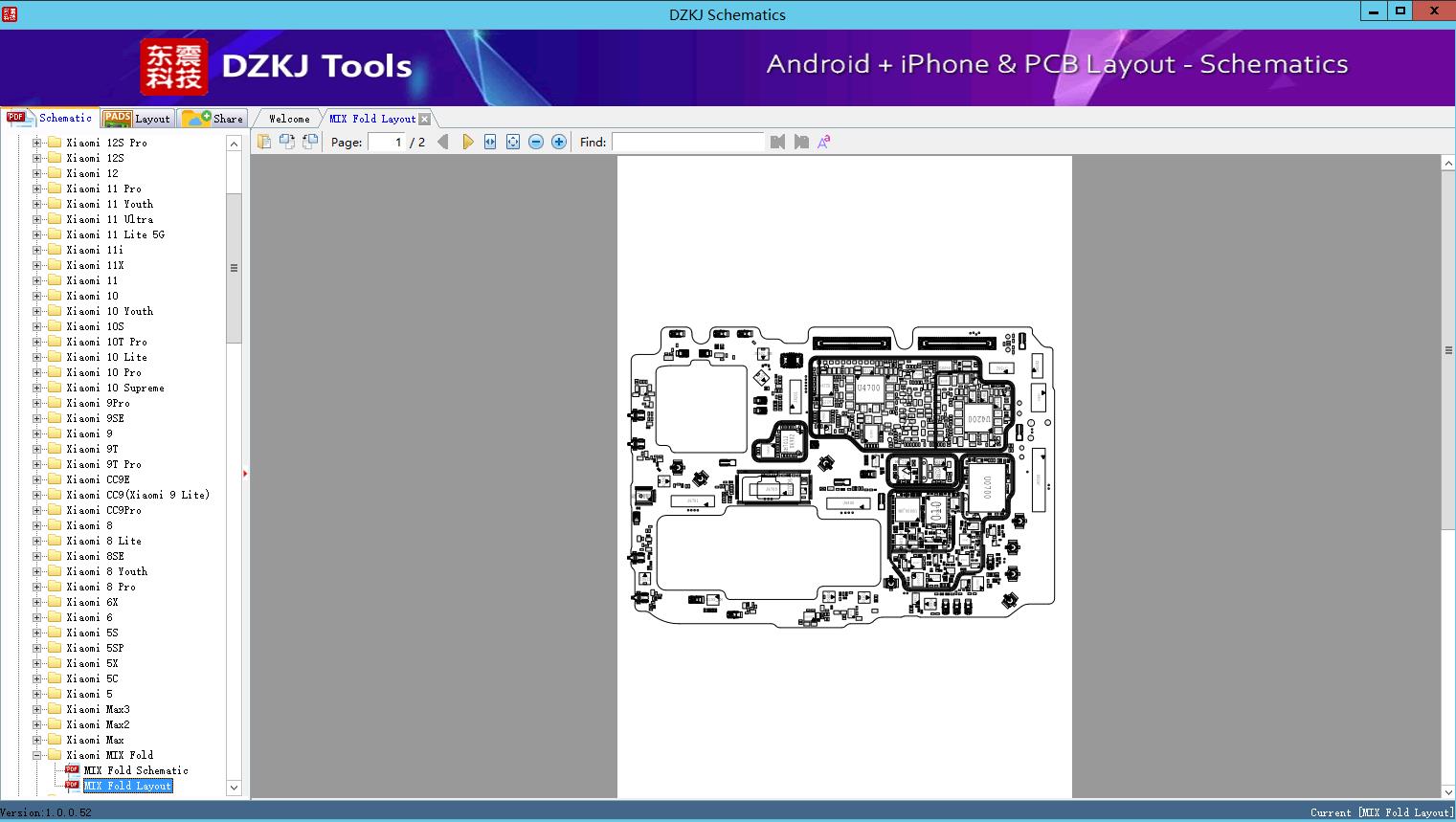Click the PDF icon beside MIX Fold Schematic
1456x822 pixels.
(72, 770)
